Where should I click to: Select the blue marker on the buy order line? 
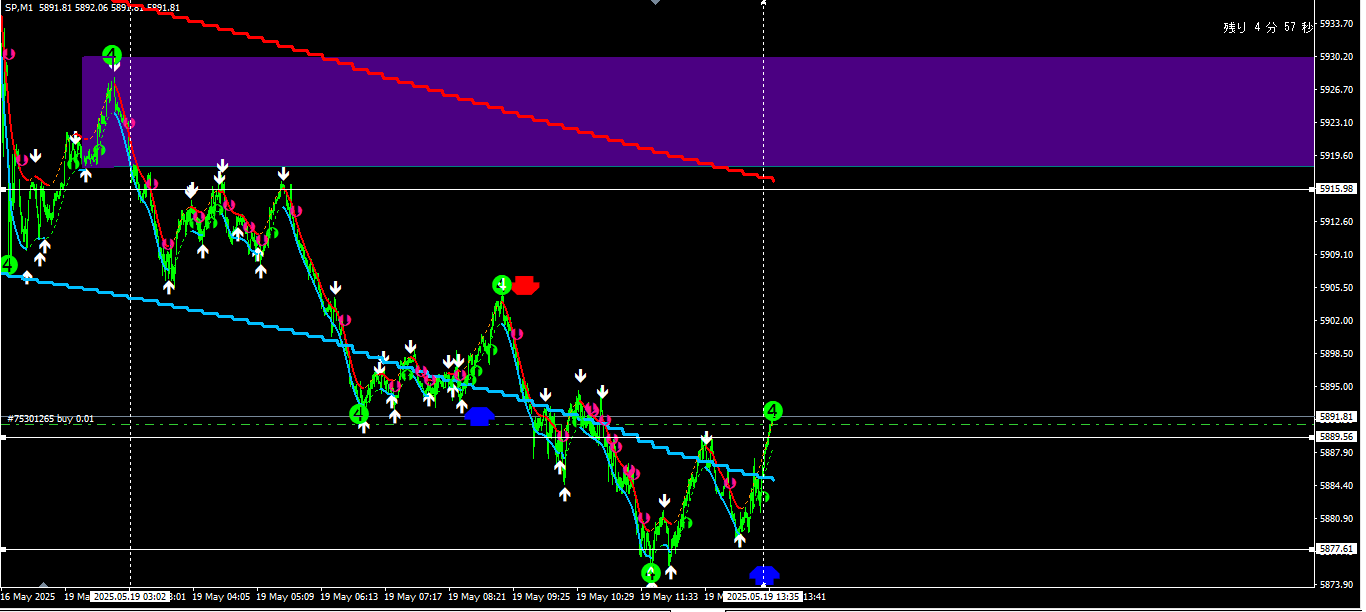click(480, 416)
